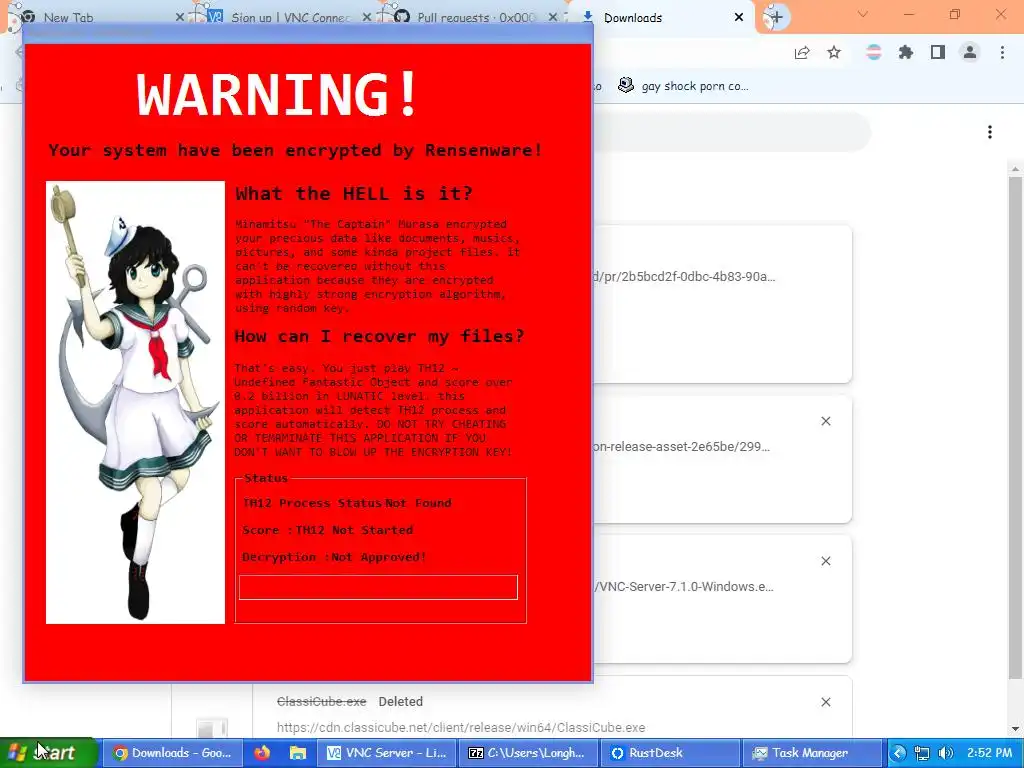Screen dimensions: 1024x768
Task: Click the 'What the HELL is it?' heading
Action: coord(353,194)
